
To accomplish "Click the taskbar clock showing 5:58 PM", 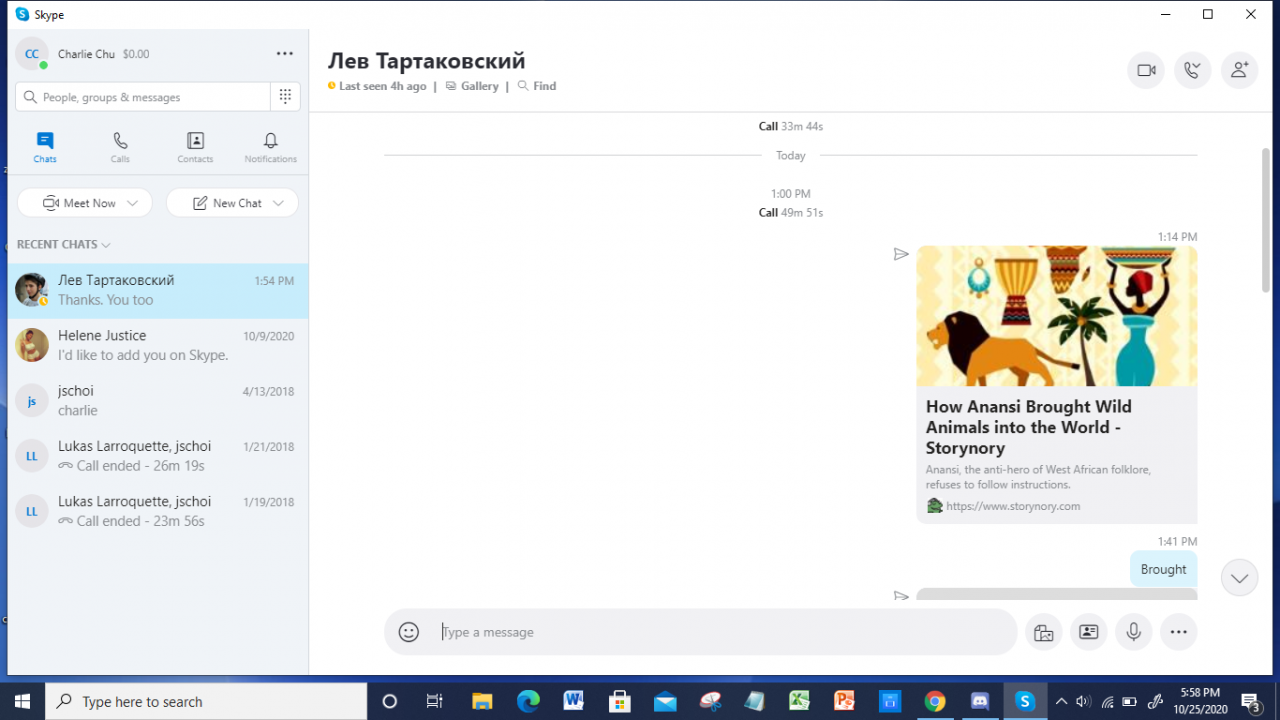I will [1199, 701].
